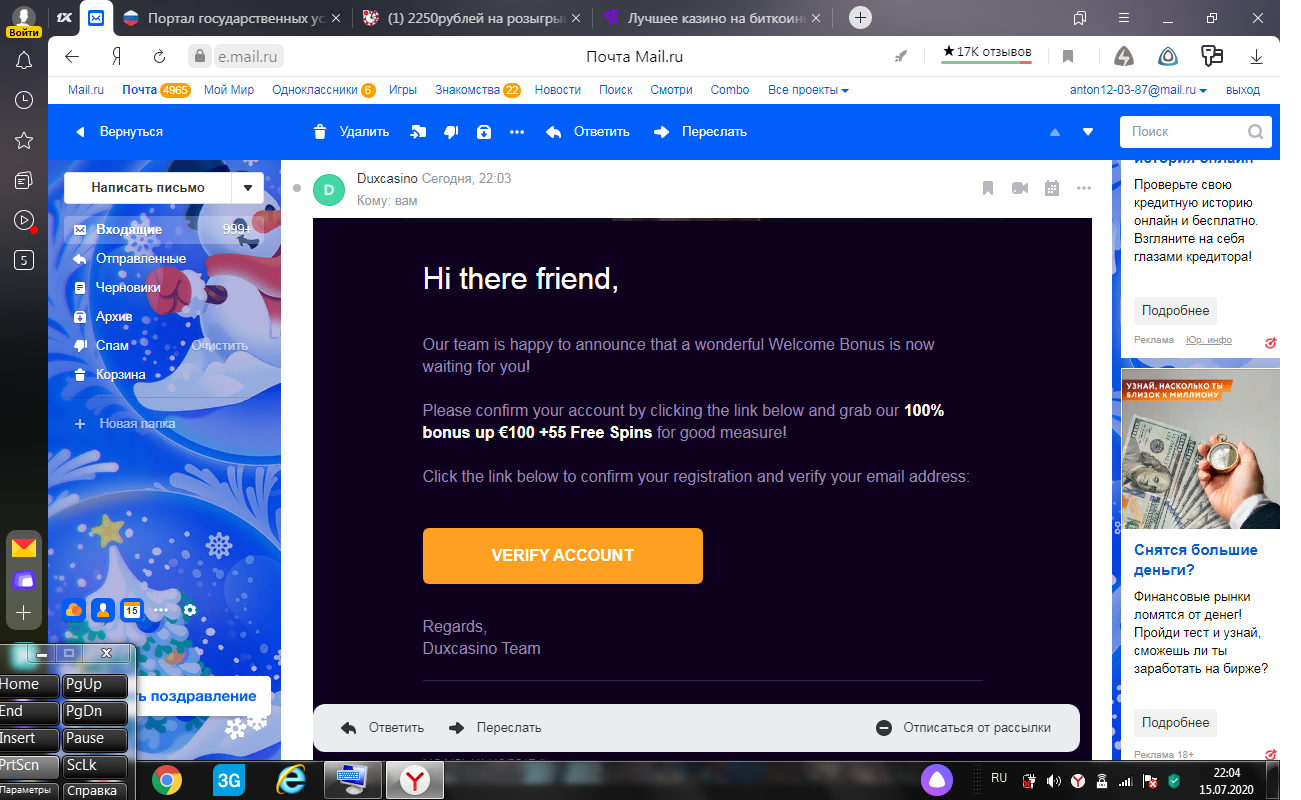Go to the previous email with up arrow

1054,132
